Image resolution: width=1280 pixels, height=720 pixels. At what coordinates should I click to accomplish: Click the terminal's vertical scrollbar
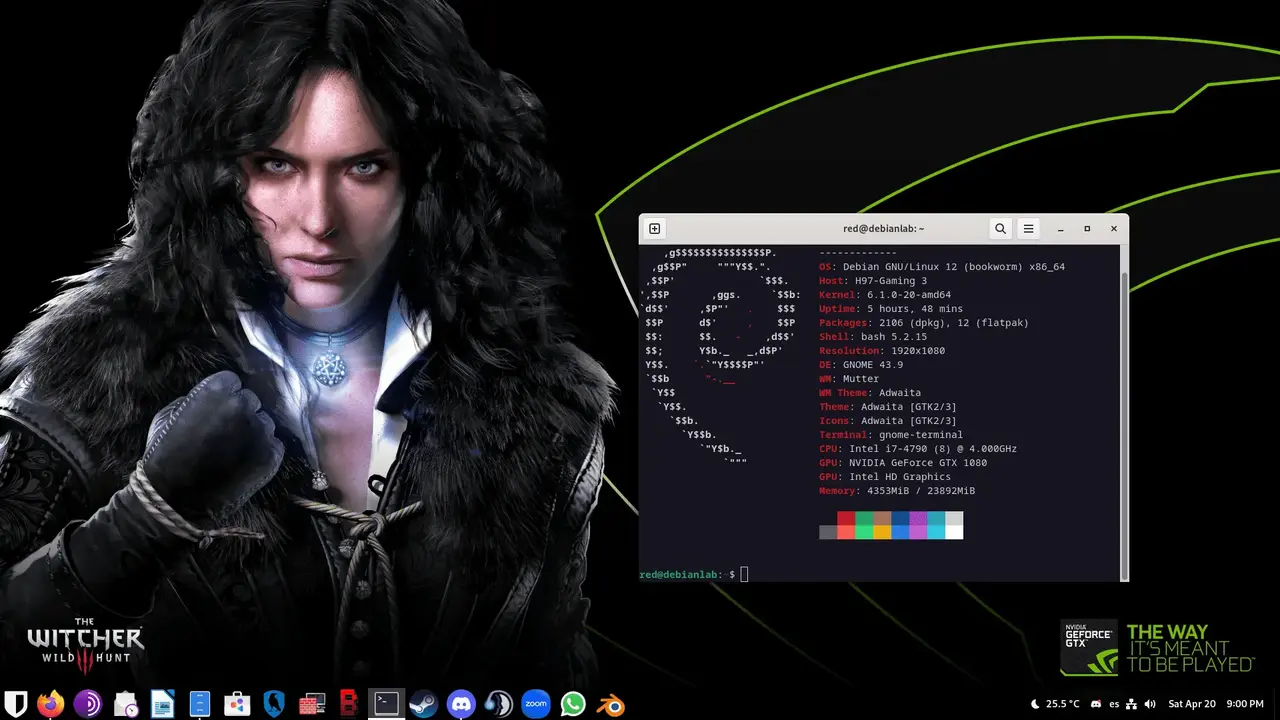pos(1124,411)
